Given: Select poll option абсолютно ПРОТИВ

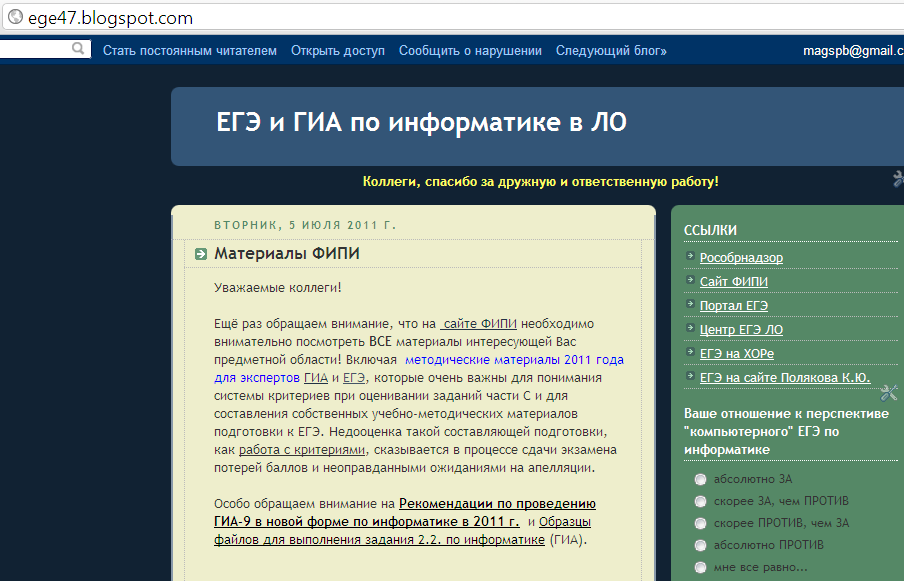Looking at the screenshot, I should [x=700, y=545].
